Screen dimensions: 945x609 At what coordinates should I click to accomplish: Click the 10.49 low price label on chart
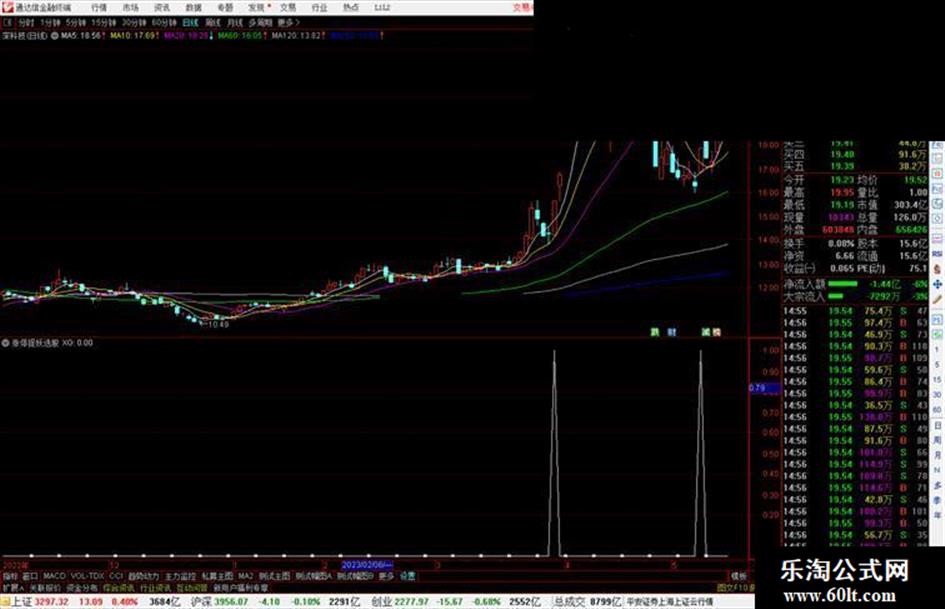218,324
